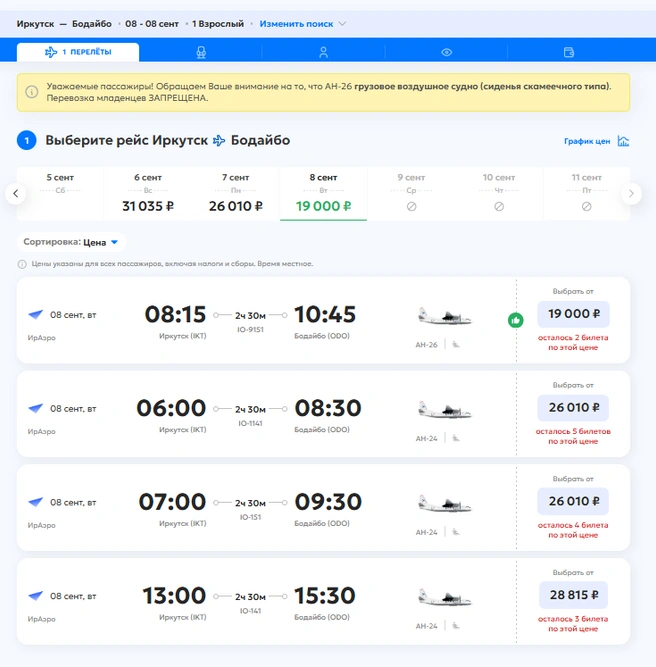The height and width of the screenshot is (667, 656).
Task: Click the green thumbs-up recommended badge
Action: pyautogui.click(x=516, y=320)
